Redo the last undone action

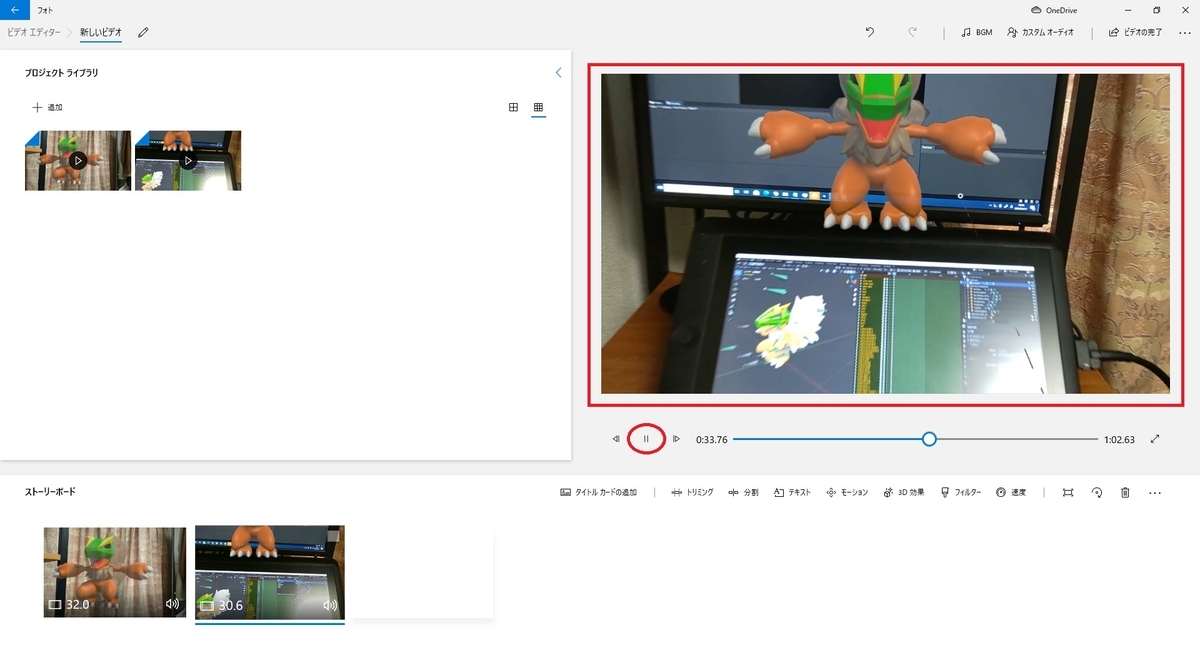point(912,32)
